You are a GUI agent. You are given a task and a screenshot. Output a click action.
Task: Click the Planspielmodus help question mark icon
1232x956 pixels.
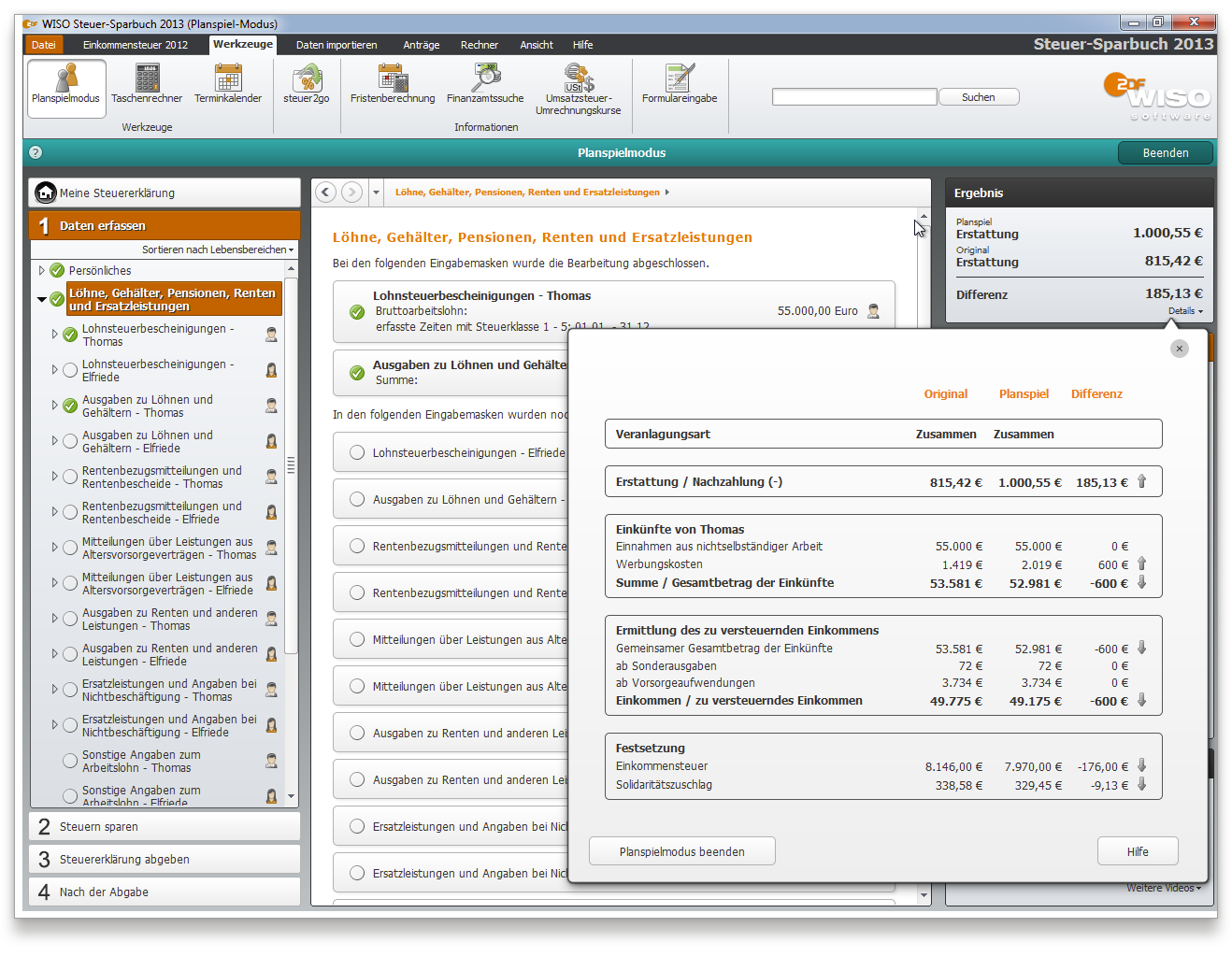pos(36,152)
